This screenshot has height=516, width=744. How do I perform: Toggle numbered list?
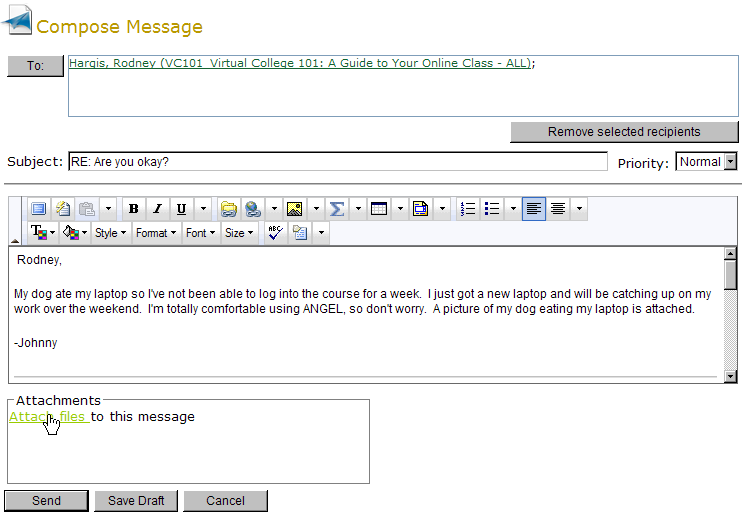tap(467, 209)
